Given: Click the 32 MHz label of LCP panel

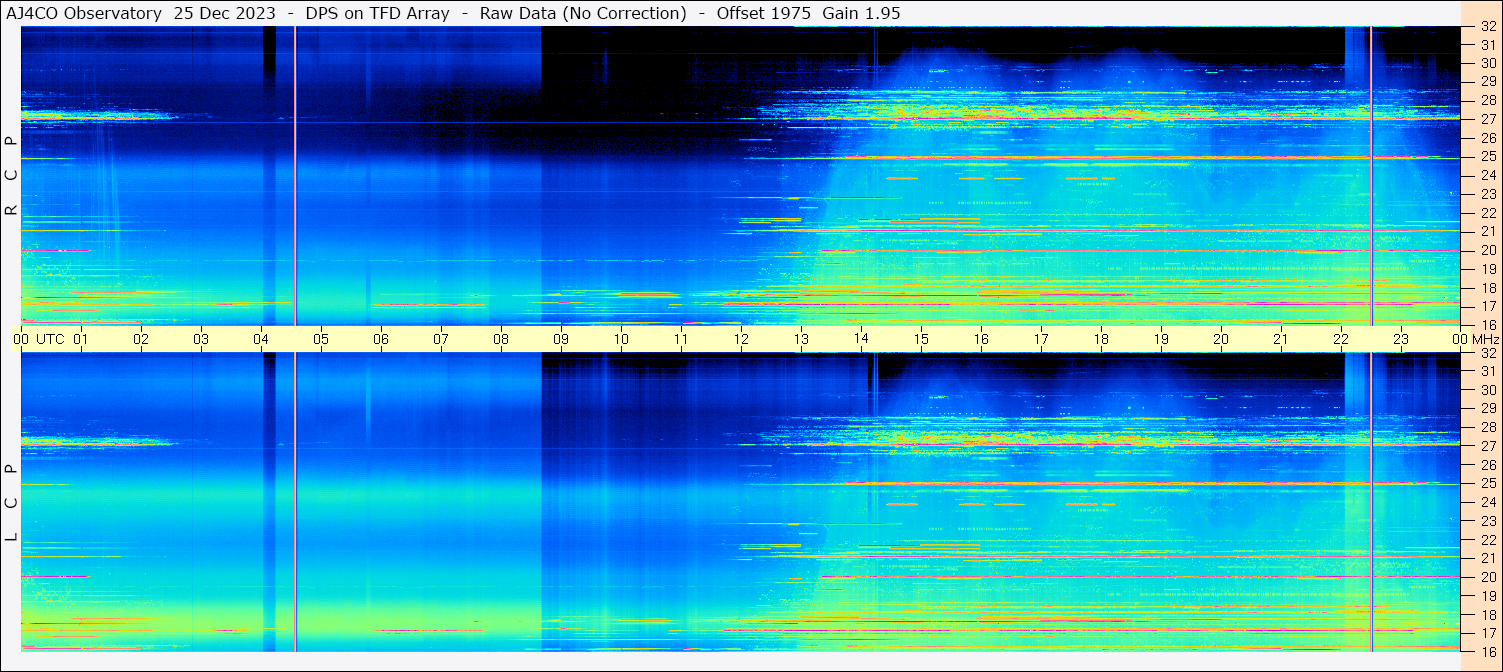Looking at the screenshot, I should click(x=1488, y=353).
